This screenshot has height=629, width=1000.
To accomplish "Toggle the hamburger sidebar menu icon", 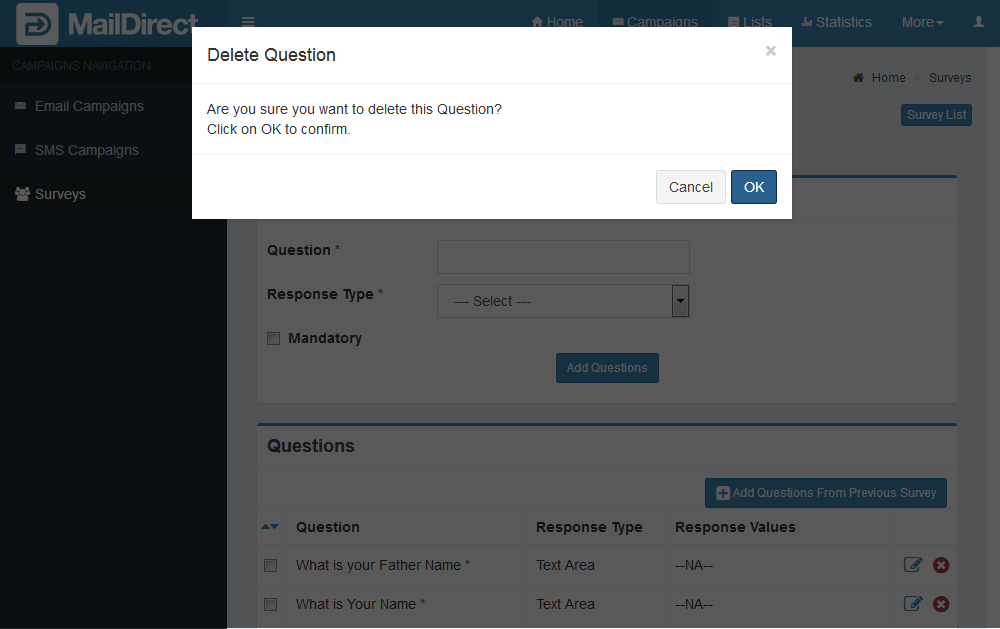I will (248, 22).
